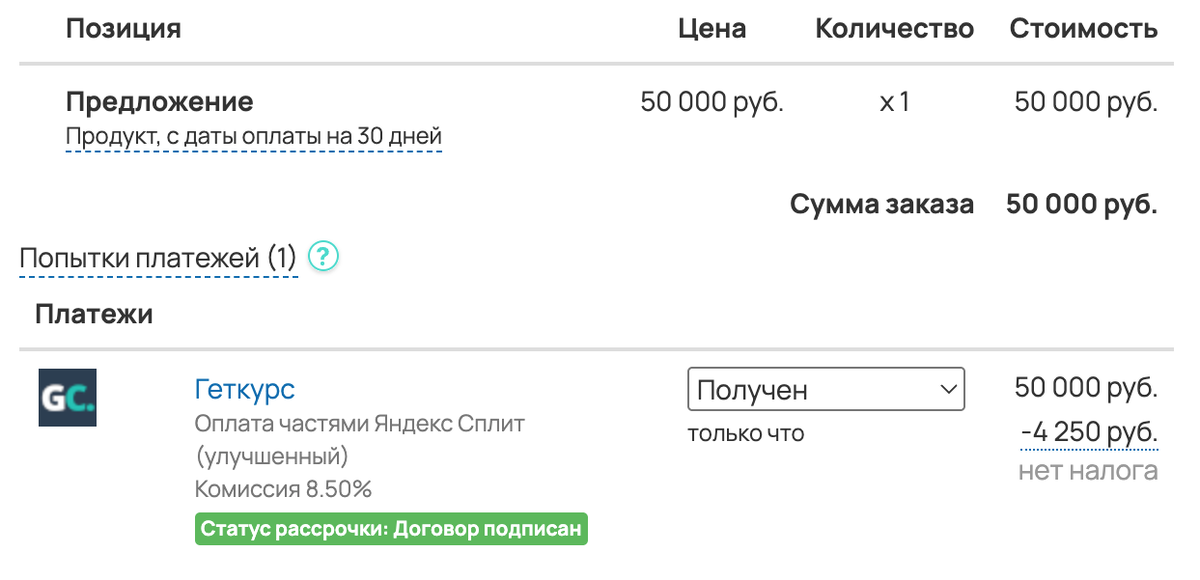Open 'Продукт, с даты оплаты на 30 дней'
Viewport: 1200px width, 580px height.
253,131
